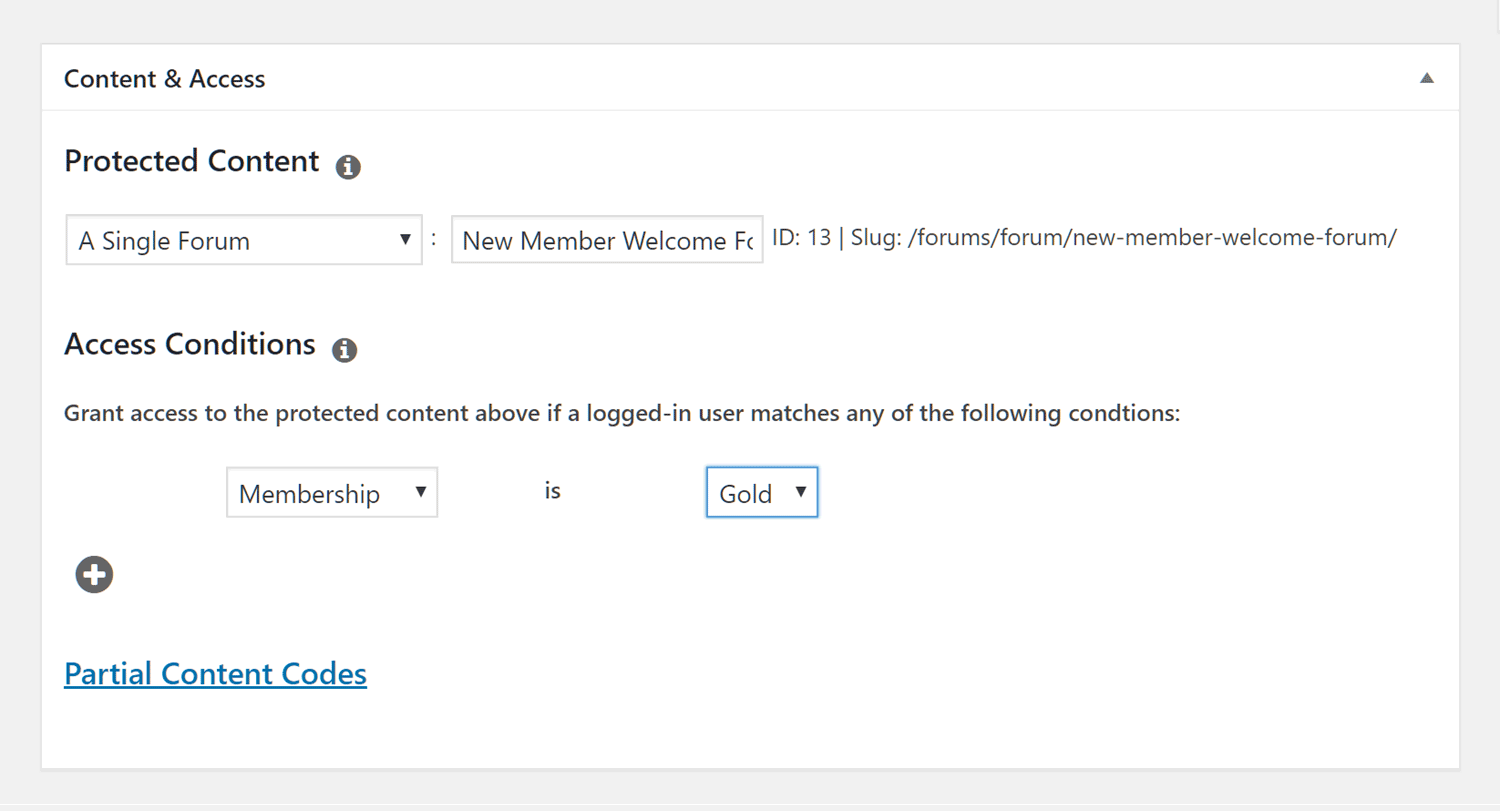Open the A Single Forum dropdown
Image resolution: width=1500 pixels, height=811 pixels.
tap(244, 240)
